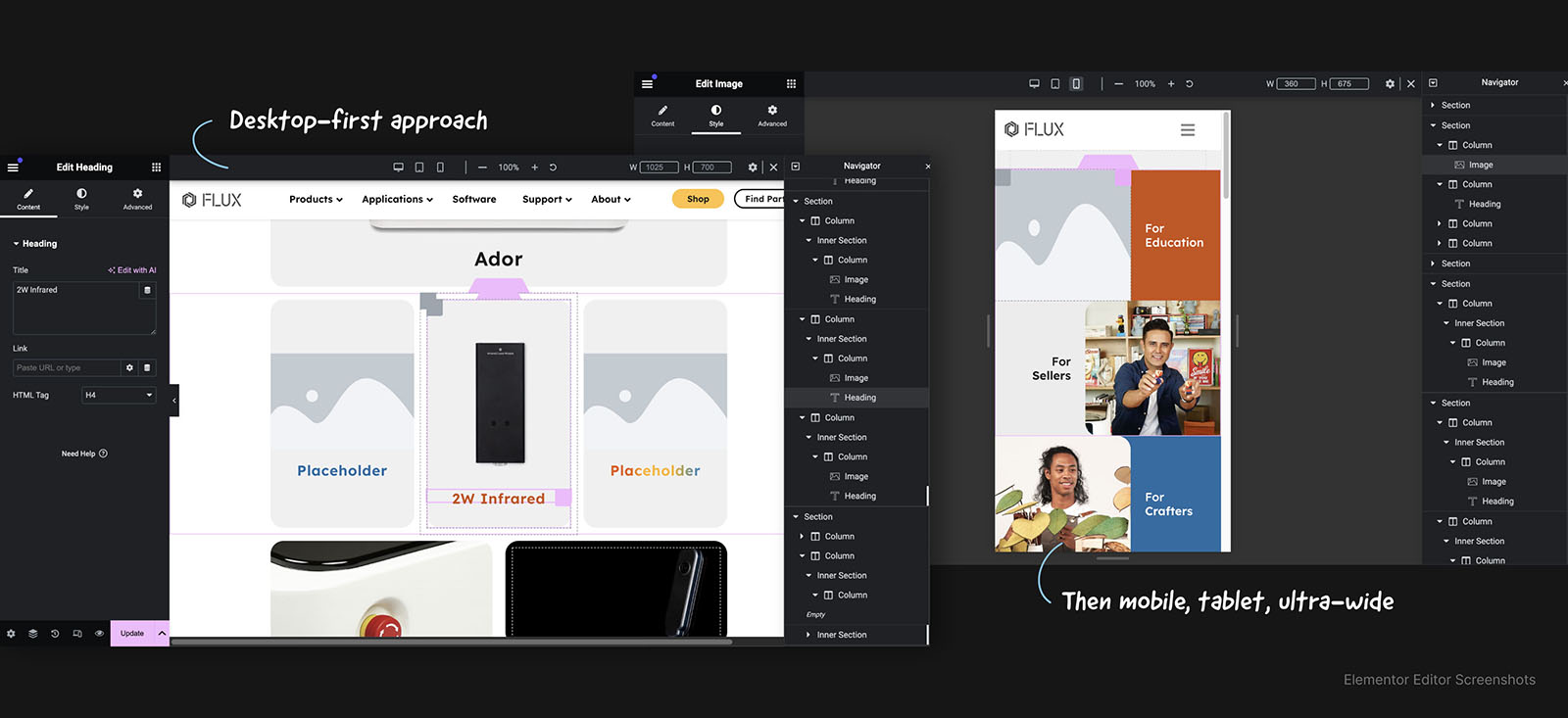Click dynamic tags icon in Link field
1568x718 pixels.
(x=147, y=368)
